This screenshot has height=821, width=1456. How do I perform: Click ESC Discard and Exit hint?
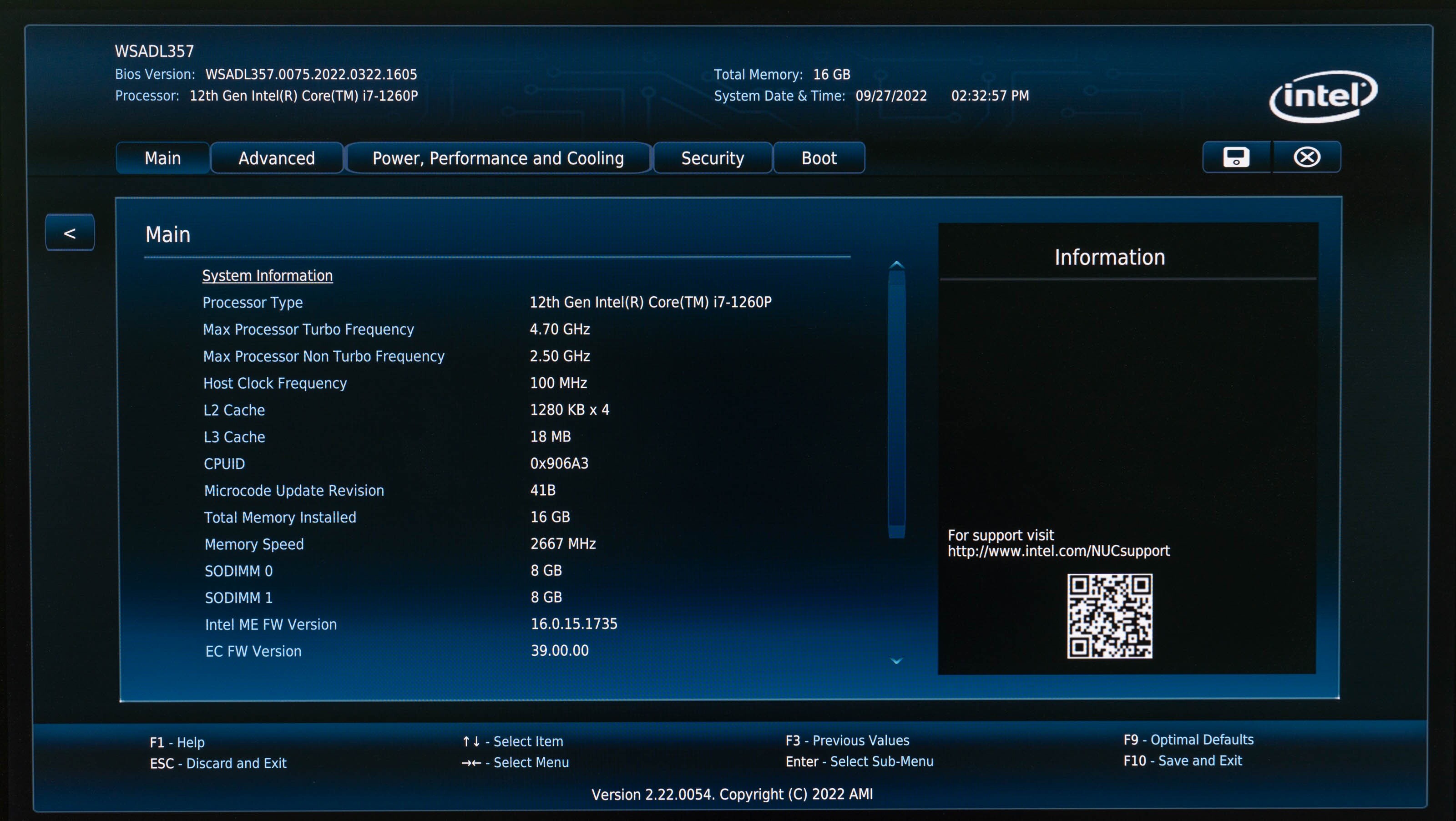pyautogui.click(x=218, y=763)
